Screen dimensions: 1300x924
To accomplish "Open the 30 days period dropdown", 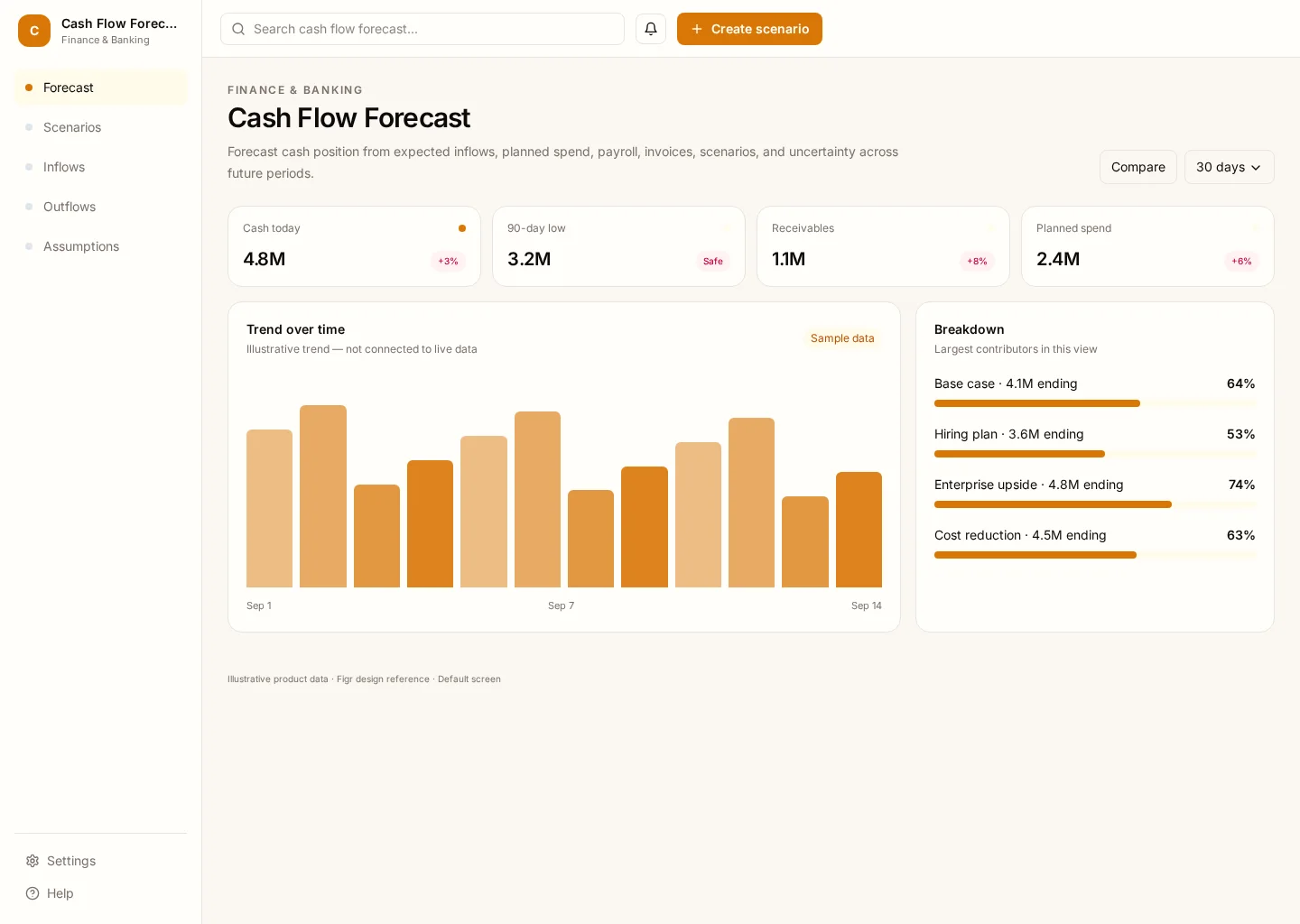I will tap(1229, 167).
